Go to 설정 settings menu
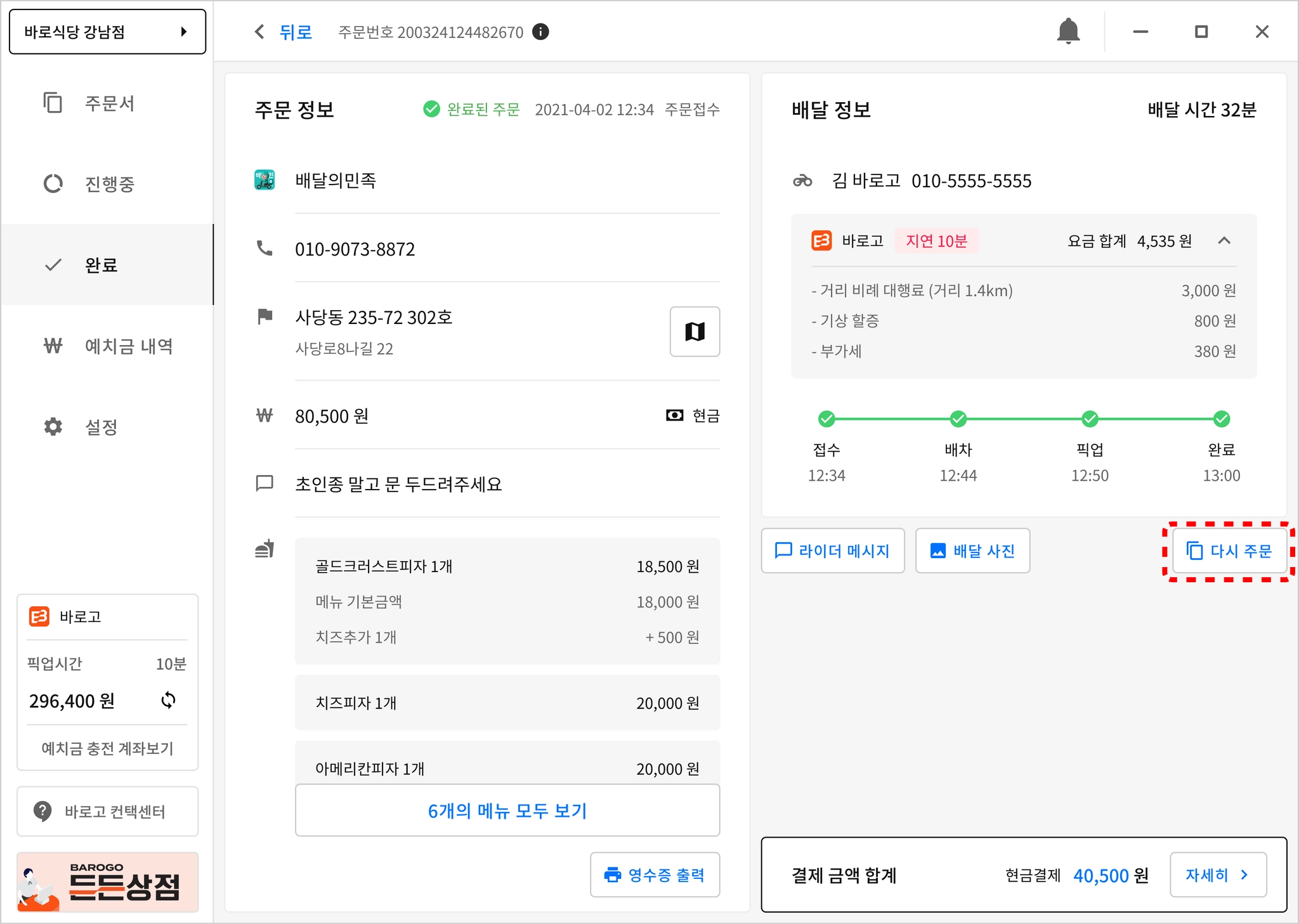Image resolution: width=1299 pixels, height=924 pixels. [100, 427]
